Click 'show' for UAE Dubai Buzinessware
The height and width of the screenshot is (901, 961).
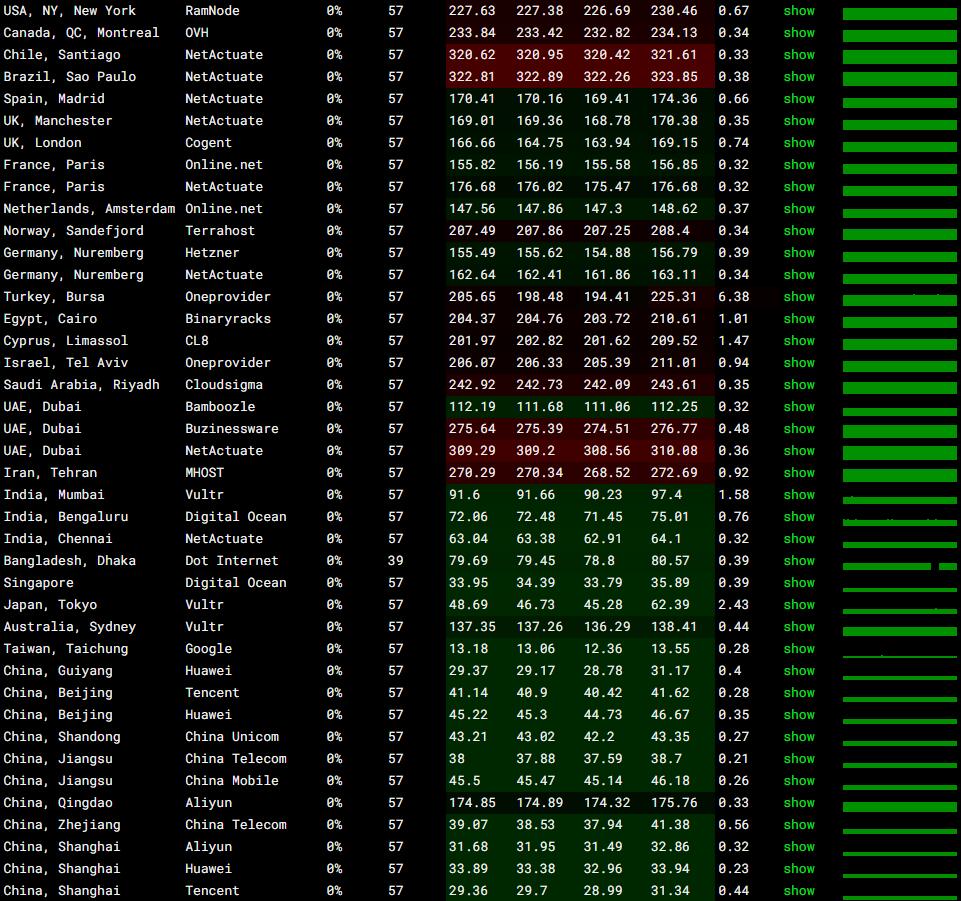[x=799, y=429]
